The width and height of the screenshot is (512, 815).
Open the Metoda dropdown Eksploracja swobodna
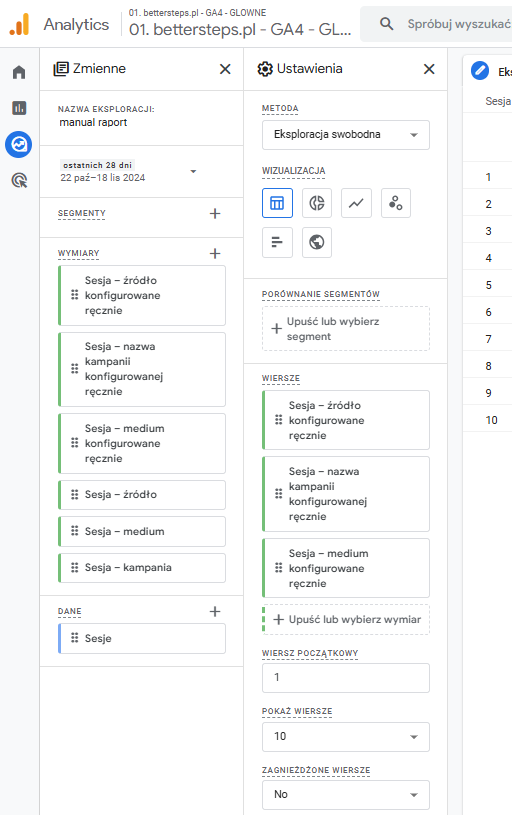tap(346, 135)
